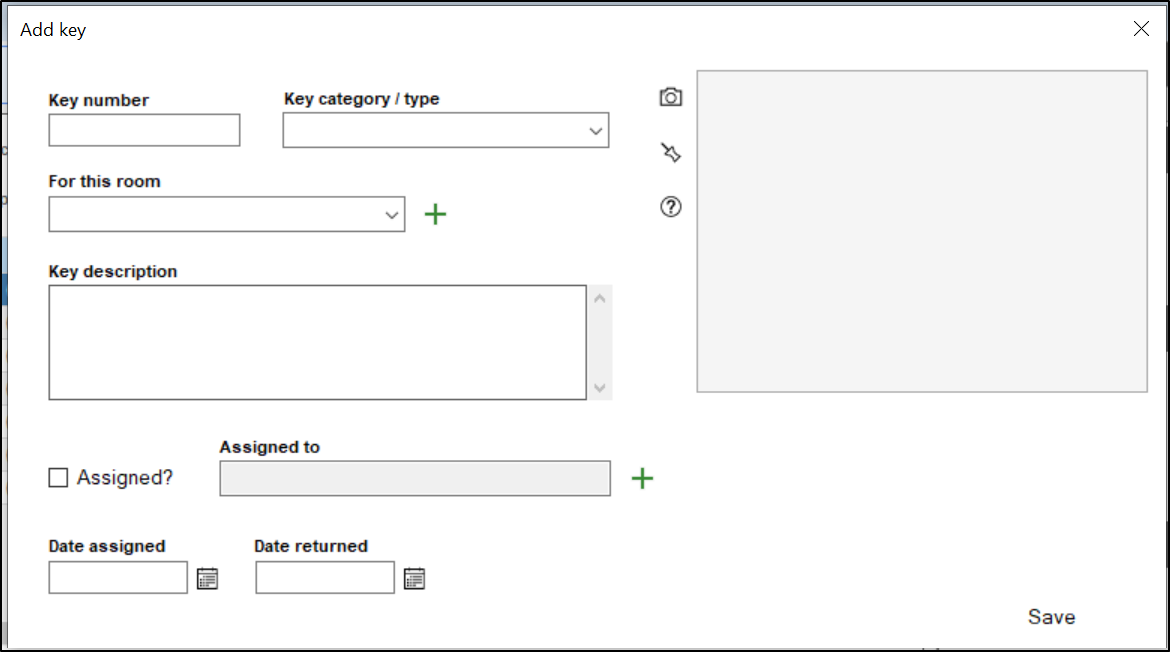Click the Assigned to field
The height and width of the screenshot is (652, 1170).
(414, 479)
